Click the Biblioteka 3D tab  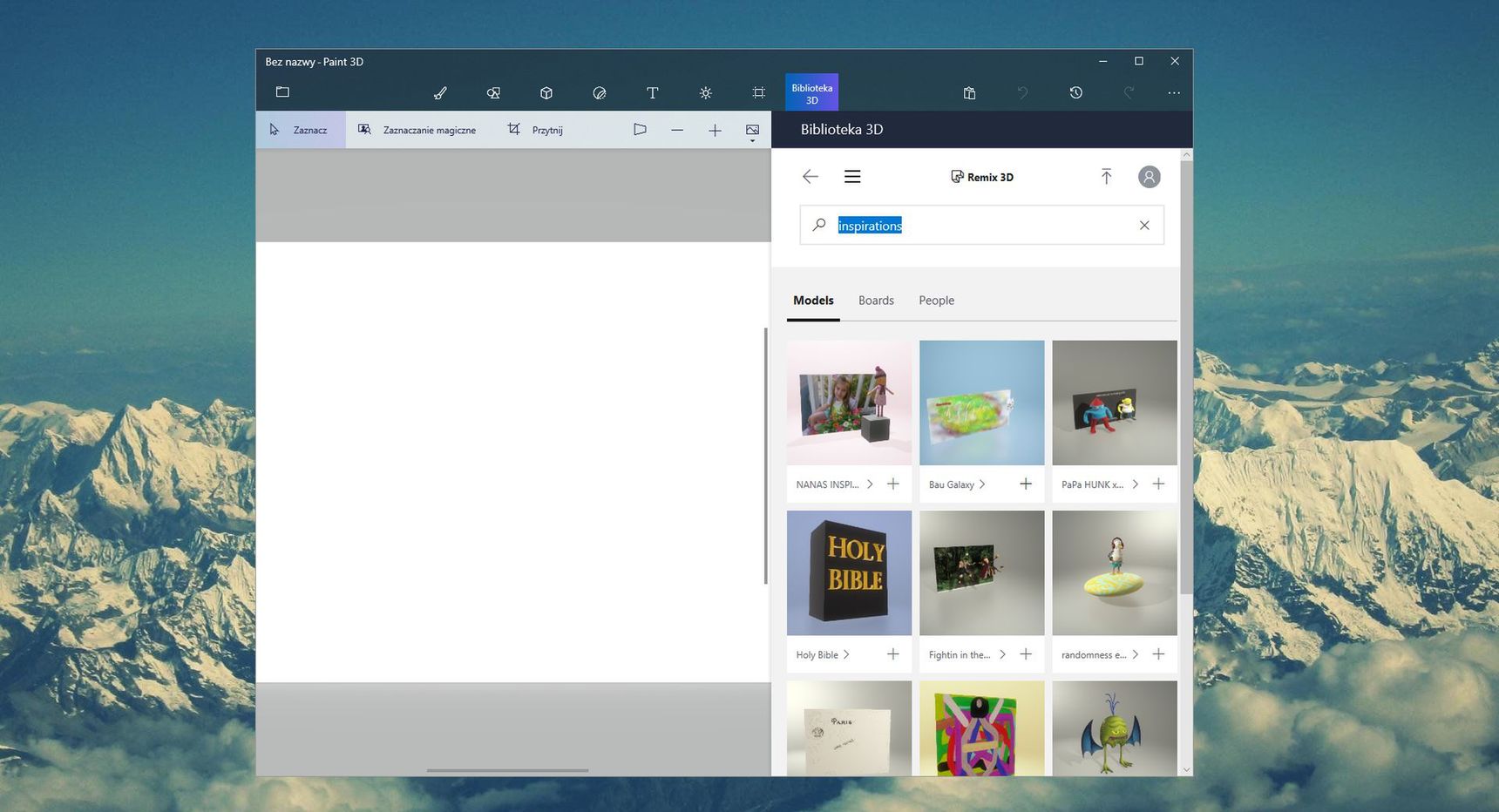(811, 92)
